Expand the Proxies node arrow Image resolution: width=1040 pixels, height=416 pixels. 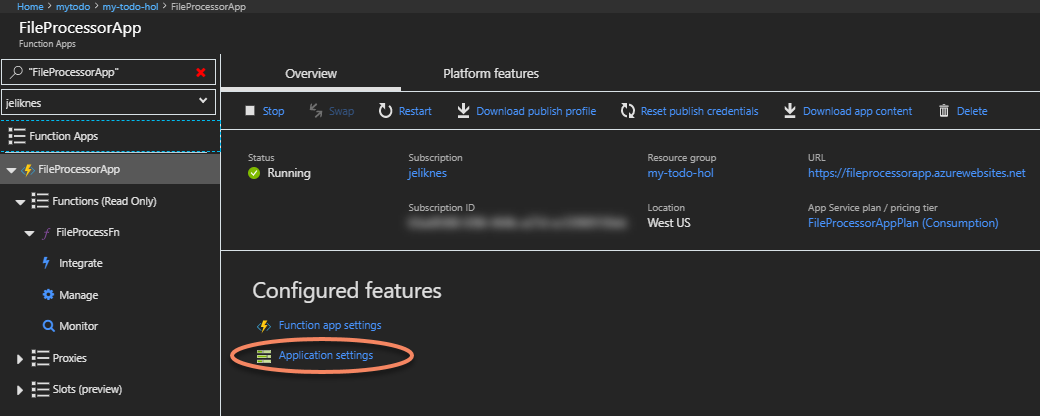pyautogui.click(x=20, y=359)
